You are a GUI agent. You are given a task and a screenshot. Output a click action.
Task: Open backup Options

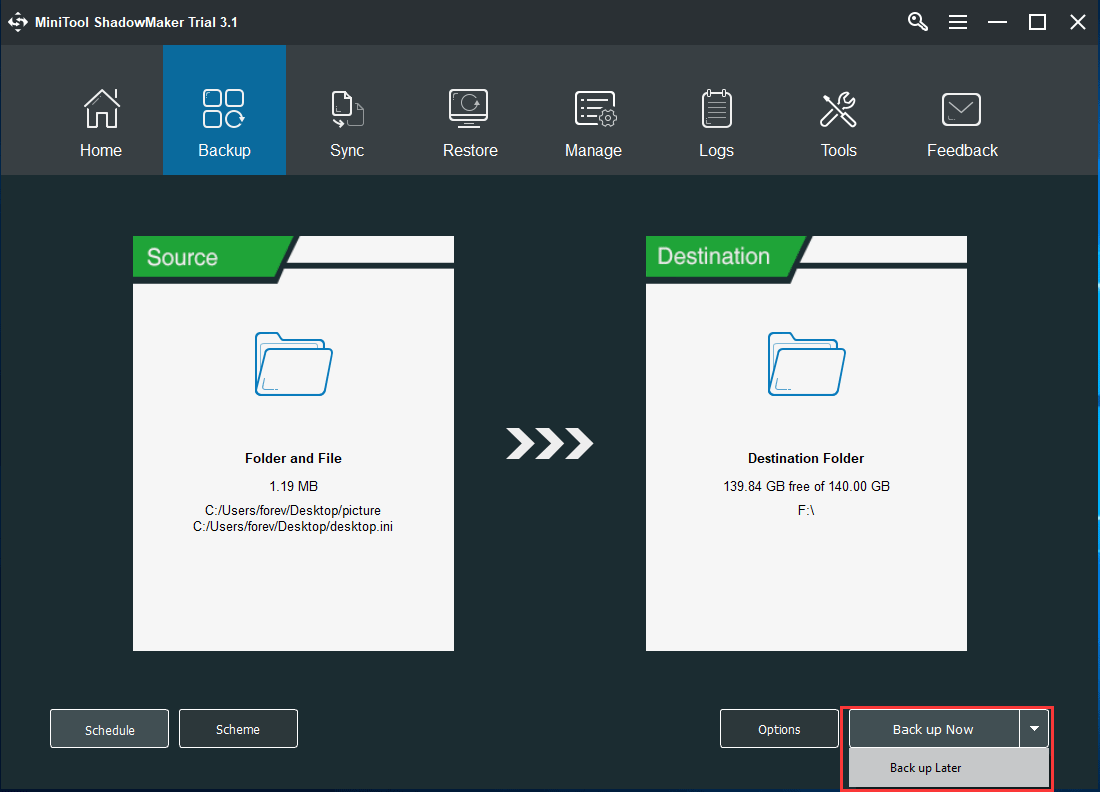pyautogui.click(x=779, y=729)
